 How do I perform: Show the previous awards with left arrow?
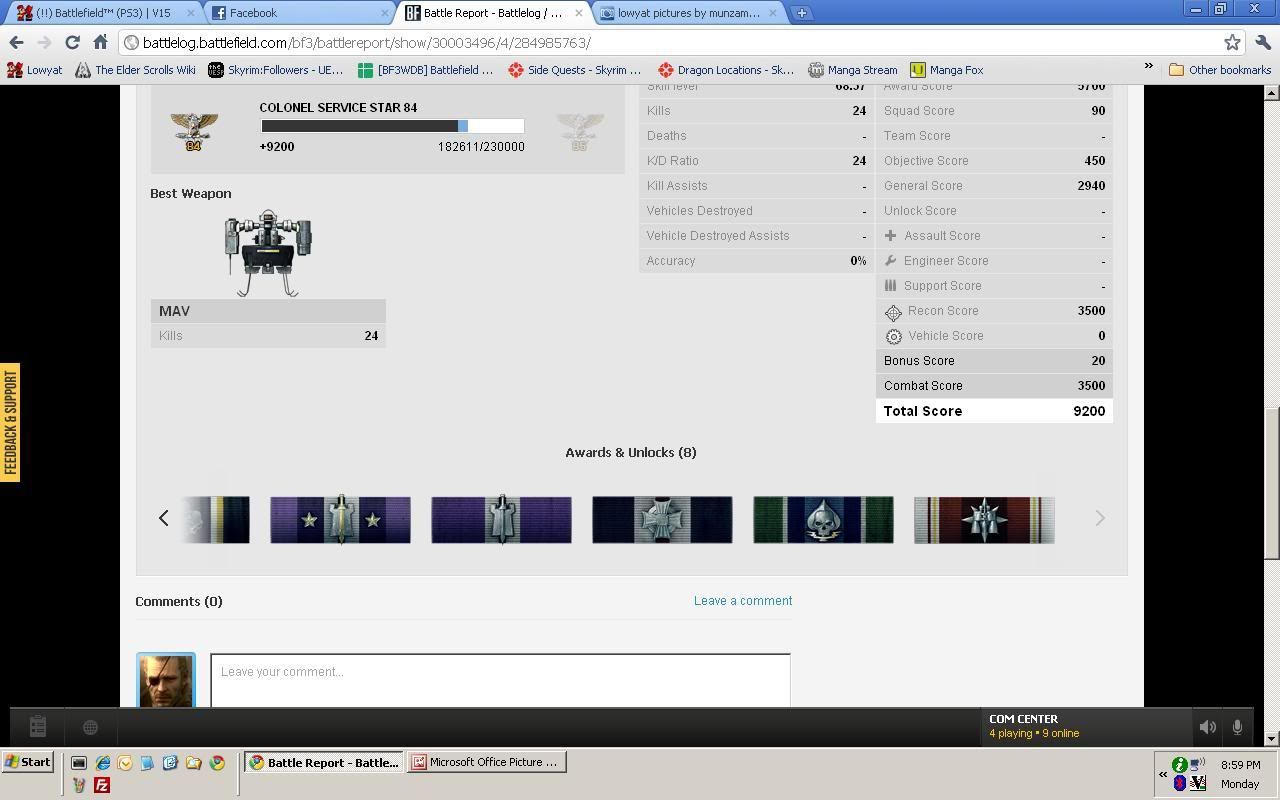click(164, 518)
